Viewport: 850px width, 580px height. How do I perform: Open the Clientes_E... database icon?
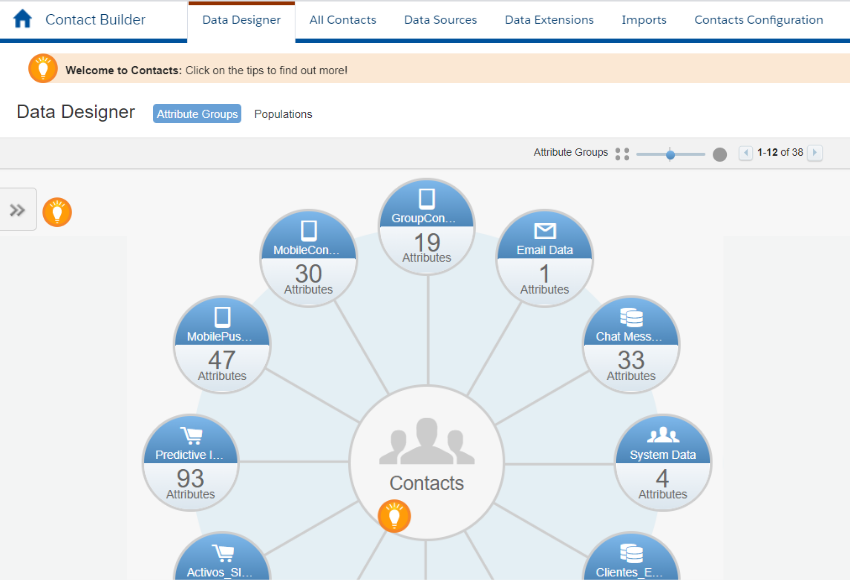point(631,553)
